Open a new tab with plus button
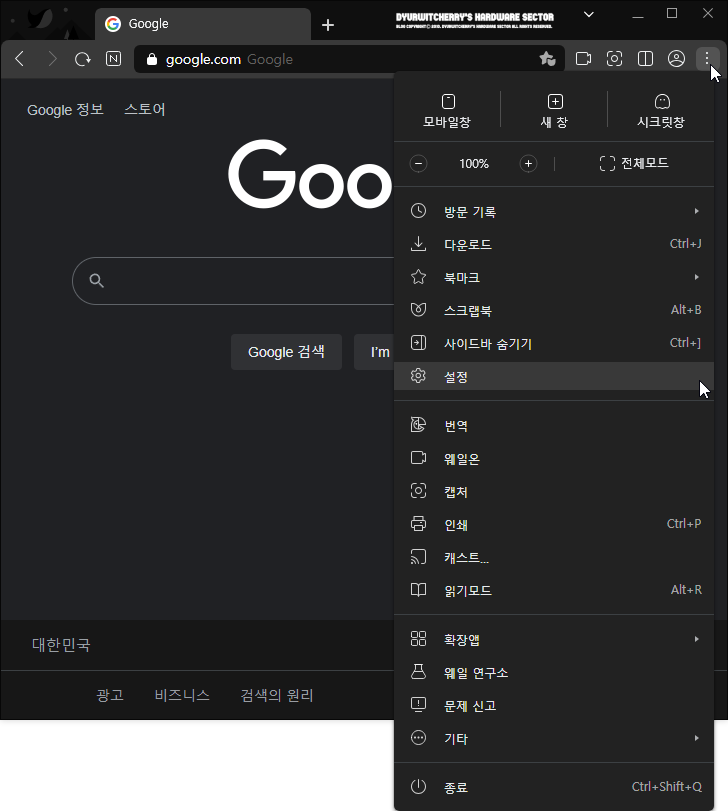The height and width of the screenshot is (811, 728). click(x=328, y=24)
